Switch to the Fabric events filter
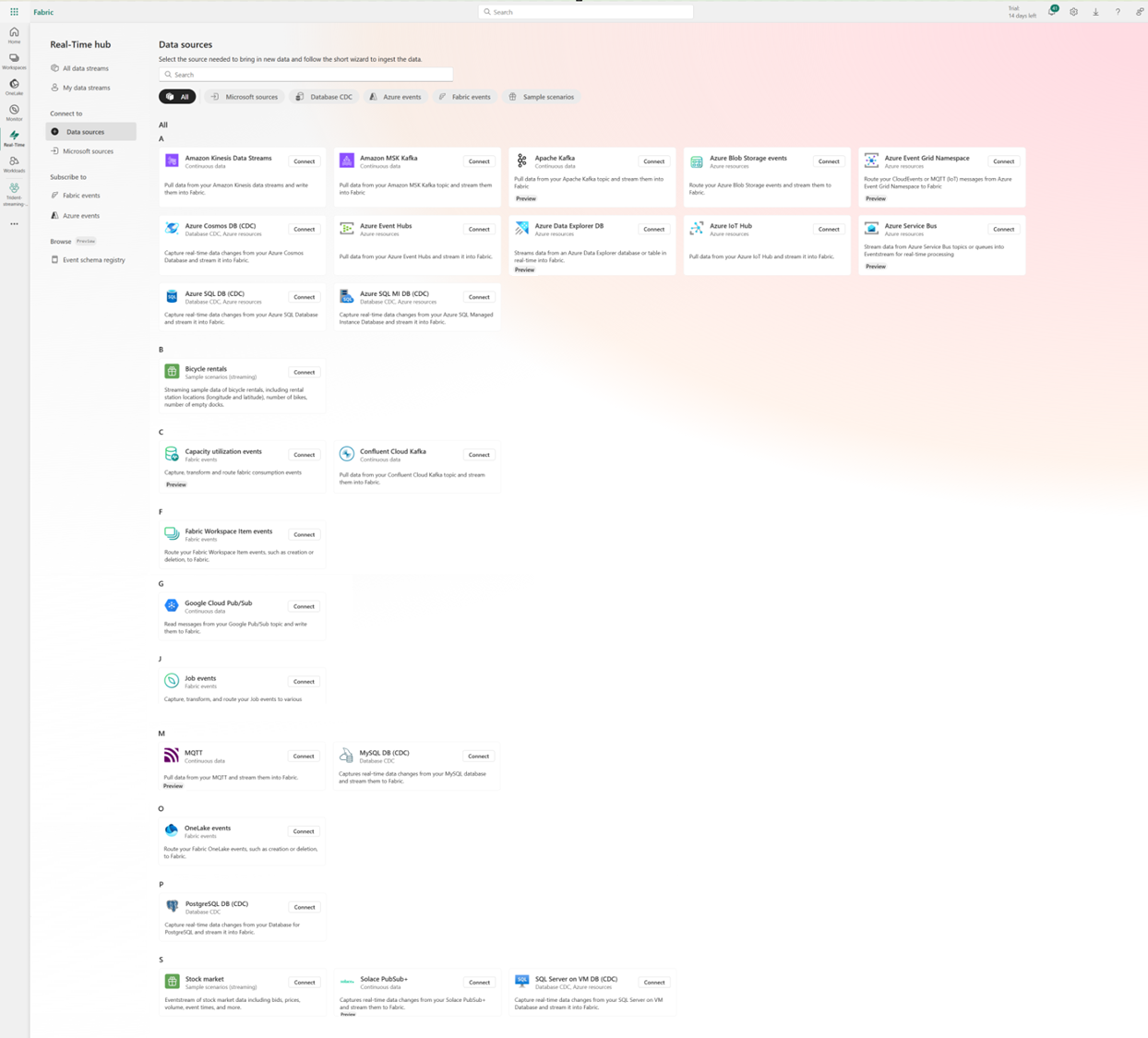 [x=465, y=97]
